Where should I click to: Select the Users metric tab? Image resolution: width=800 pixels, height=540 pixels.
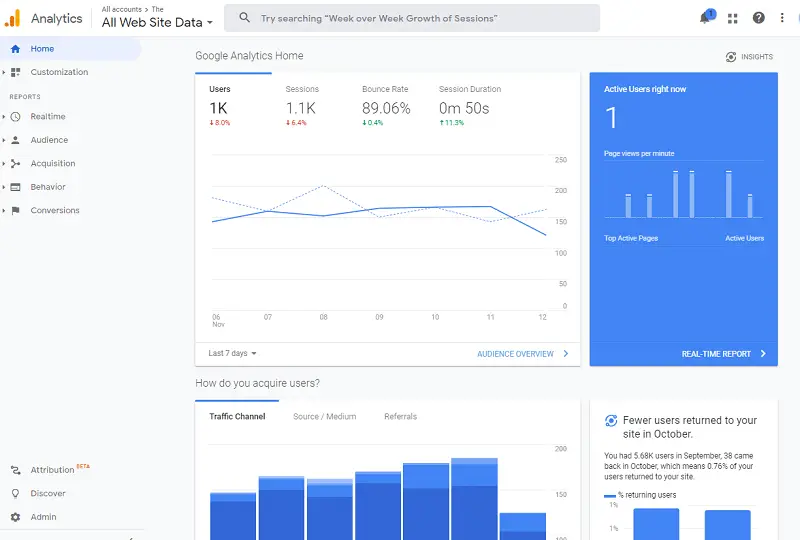(x=233, y=106)
